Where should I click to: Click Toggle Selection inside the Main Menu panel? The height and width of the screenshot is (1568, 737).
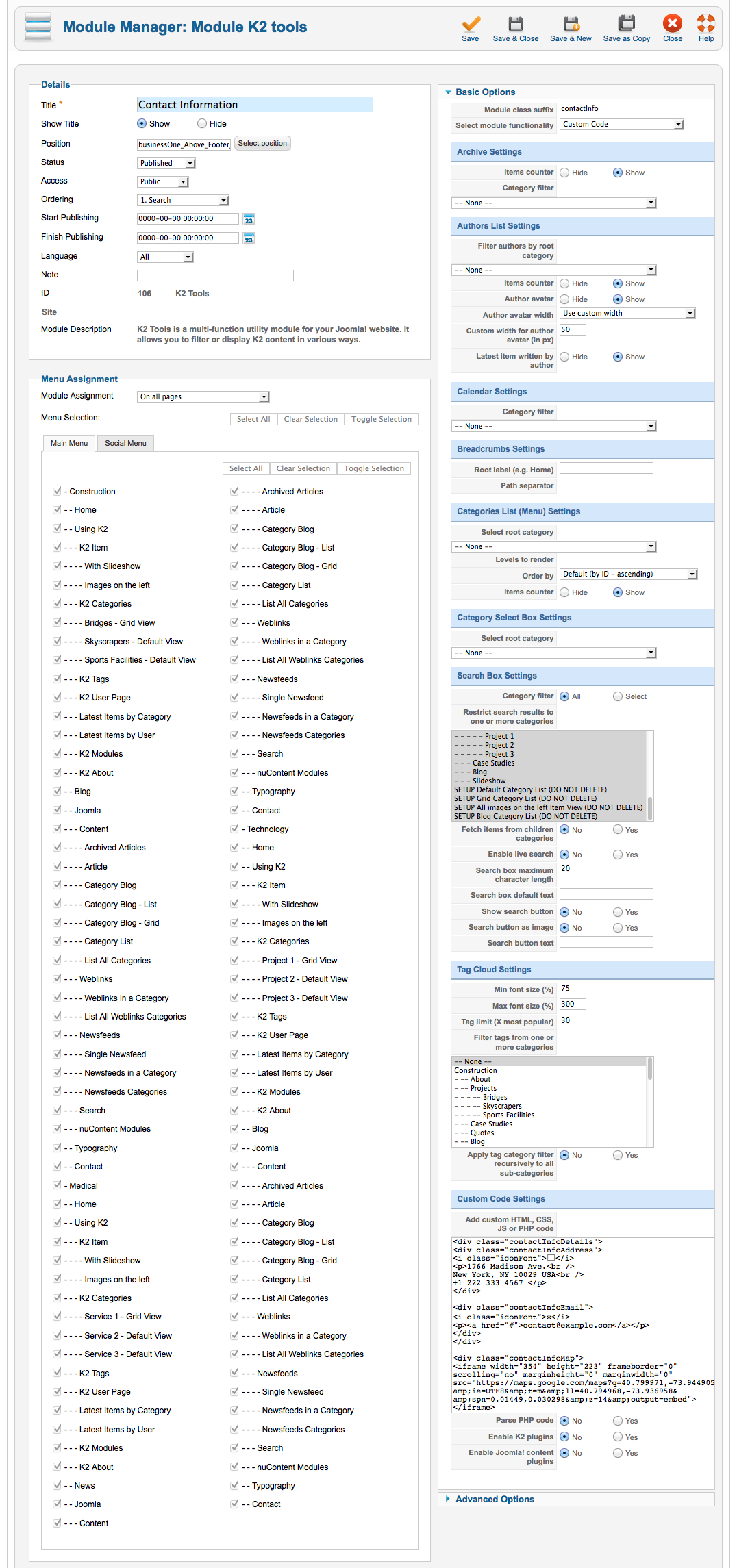click(x=374, y=468)
